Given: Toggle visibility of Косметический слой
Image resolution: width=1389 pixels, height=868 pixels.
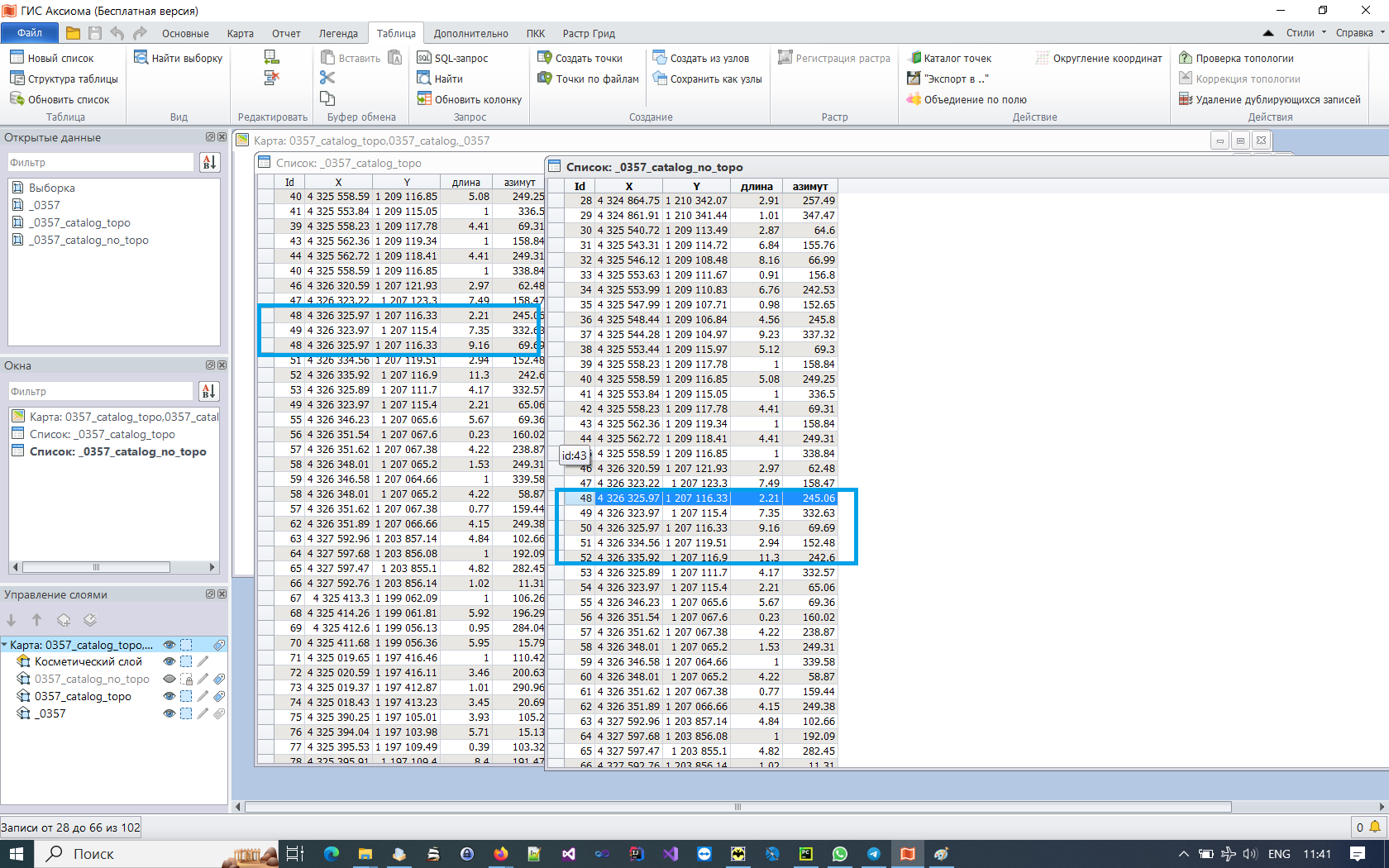Looking at the screenshot, I should (x=169, y=661).
